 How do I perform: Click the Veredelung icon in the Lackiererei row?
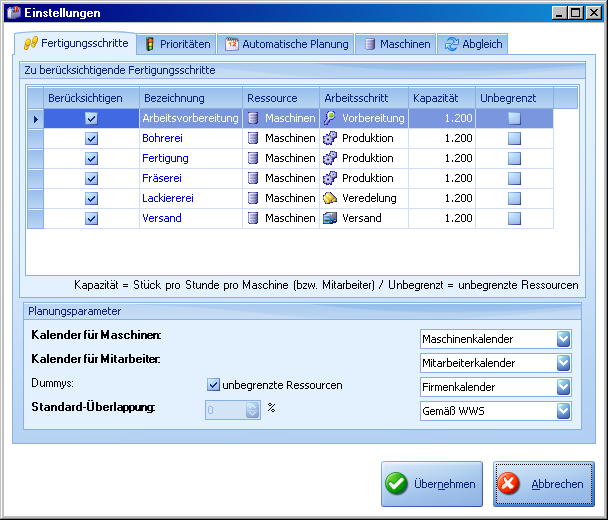pos(330,198)
